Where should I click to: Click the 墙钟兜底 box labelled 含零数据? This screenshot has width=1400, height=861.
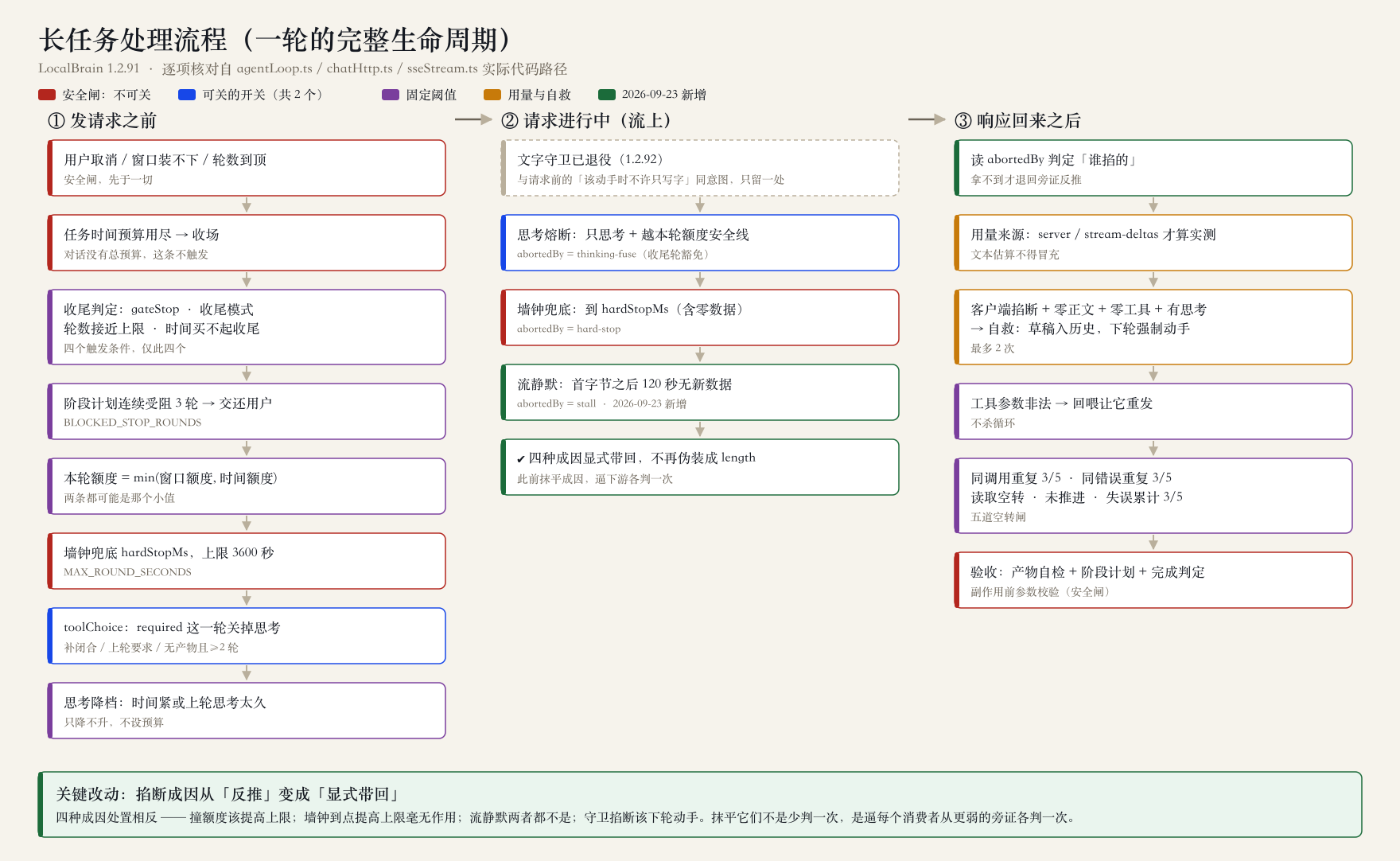pyautogui.click(x=700, y=318)
